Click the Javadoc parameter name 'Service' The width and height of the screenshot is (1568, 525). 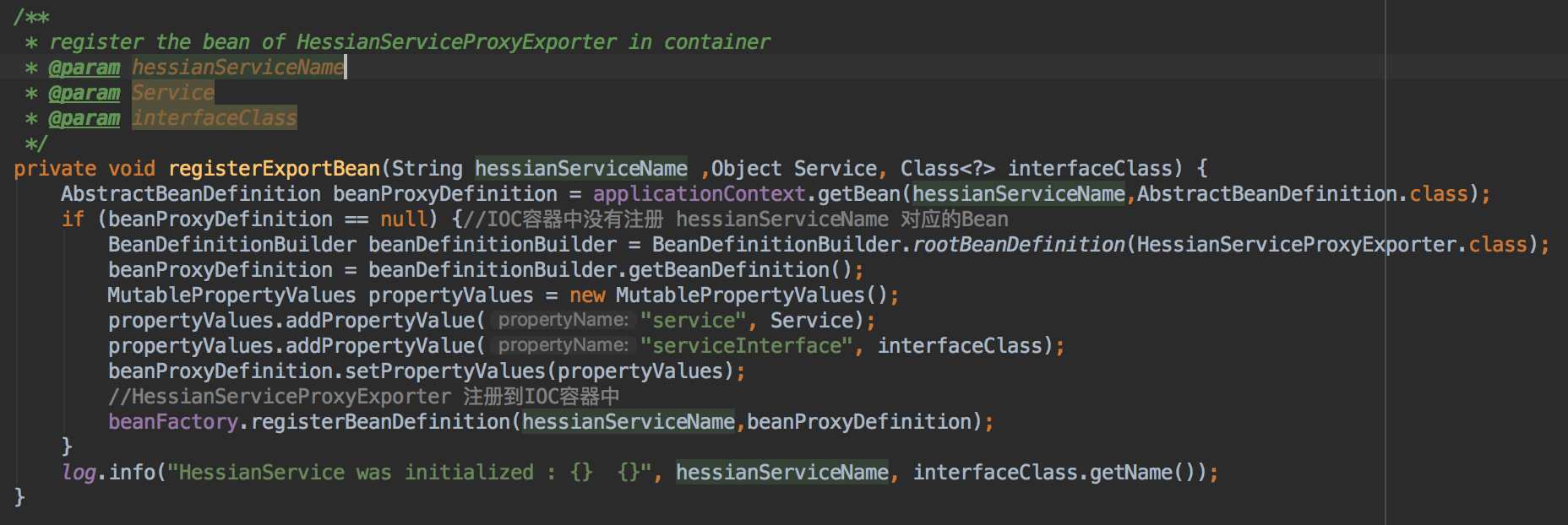tap(173, 93)
